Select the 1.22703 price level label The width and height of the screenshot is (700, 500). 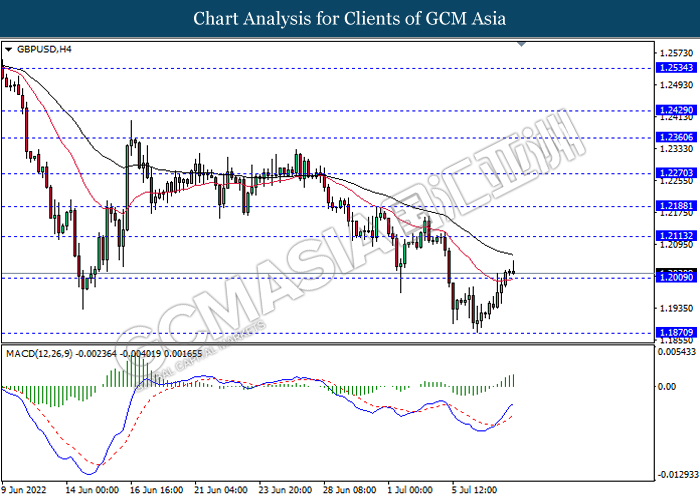click(676, 173)
